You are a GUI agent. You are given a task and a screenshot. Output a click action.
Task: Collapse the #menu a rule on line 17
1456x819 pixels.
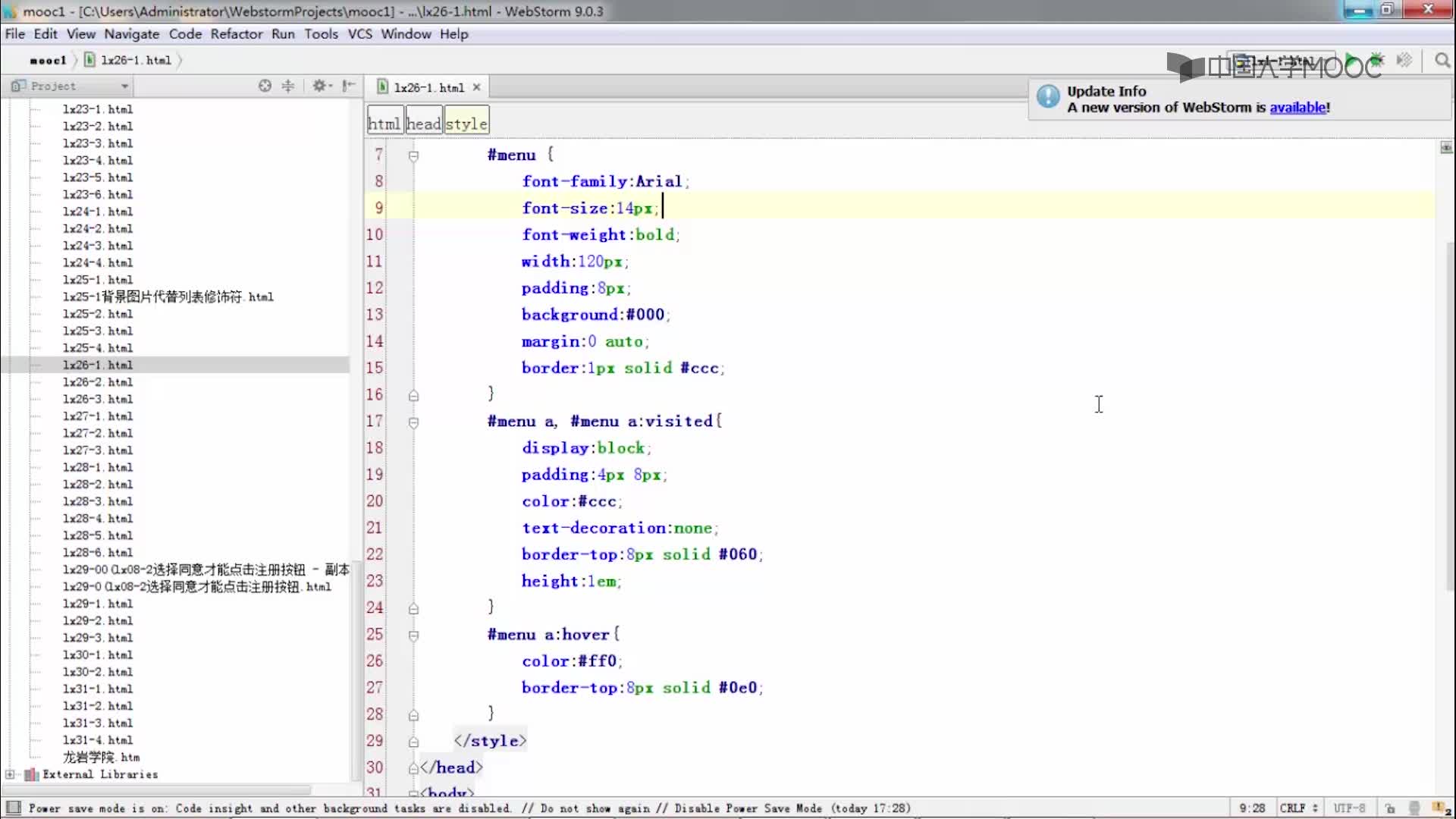(413, 422)
